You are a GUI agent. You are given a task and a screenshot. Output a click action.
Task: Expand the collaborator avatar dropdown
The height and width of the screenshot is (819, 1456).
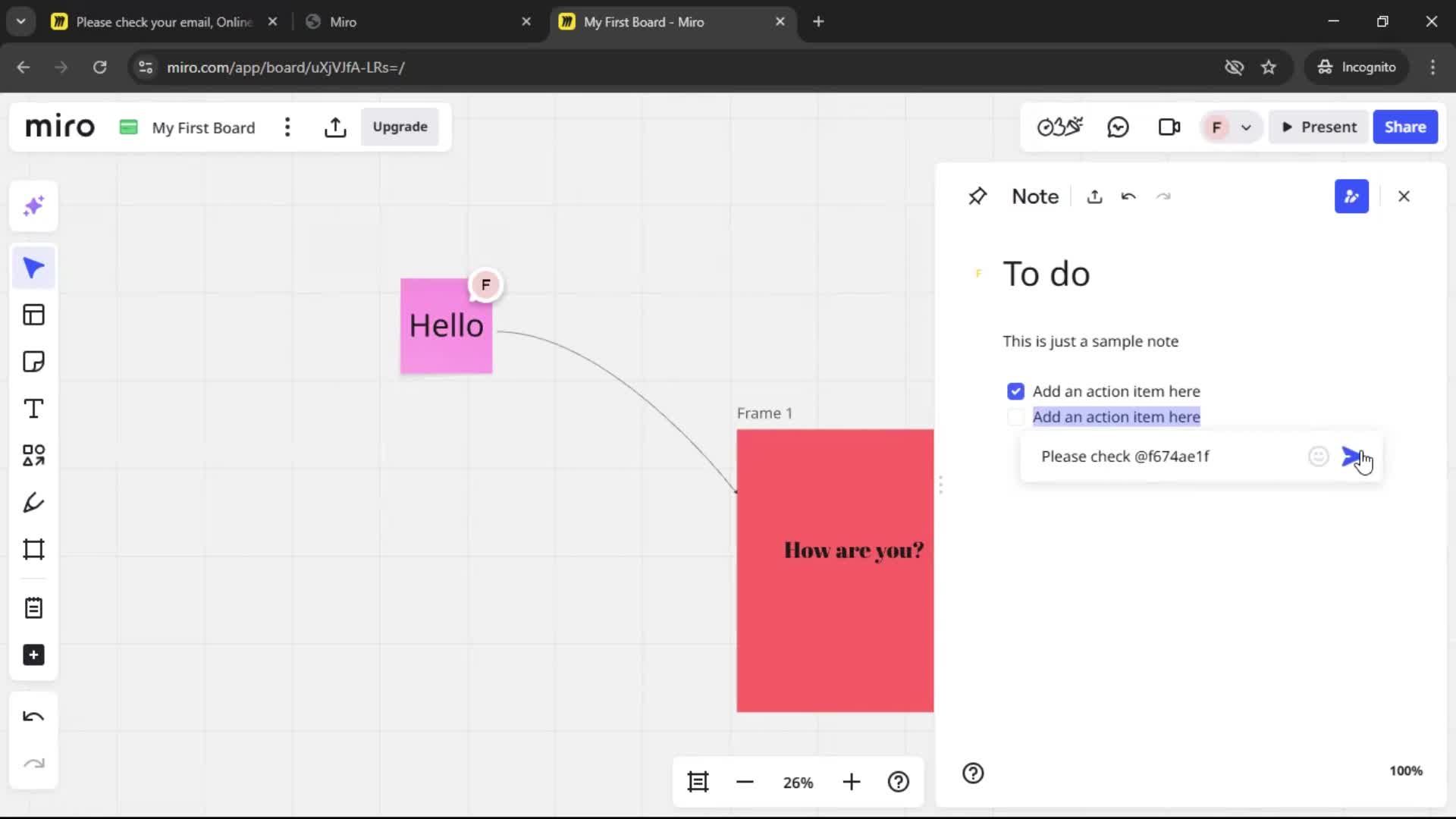tap(1246, 127)
